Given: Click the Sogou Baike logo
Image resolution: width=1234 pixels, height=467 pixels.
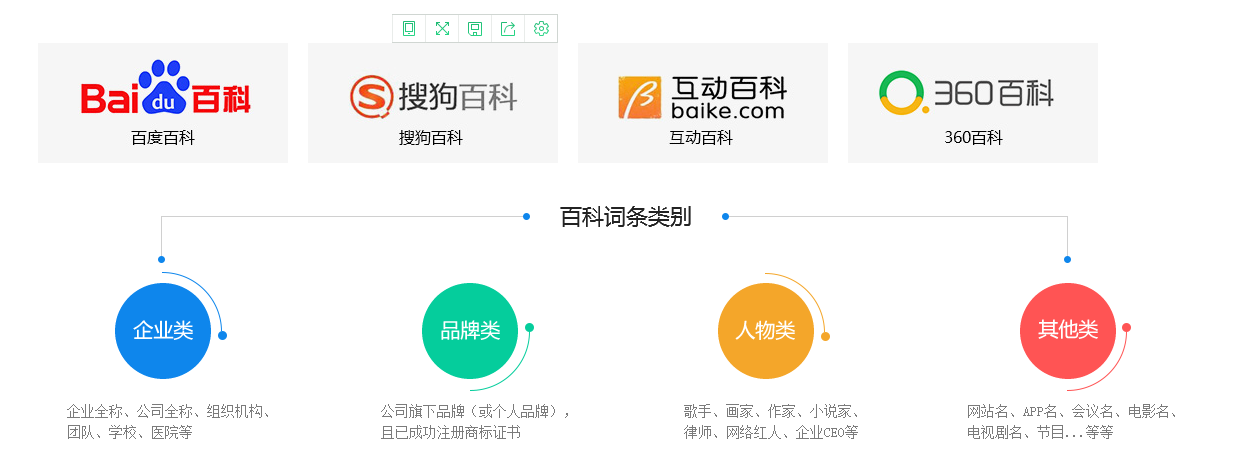Looking at the screenshot, I should (433, 96).
